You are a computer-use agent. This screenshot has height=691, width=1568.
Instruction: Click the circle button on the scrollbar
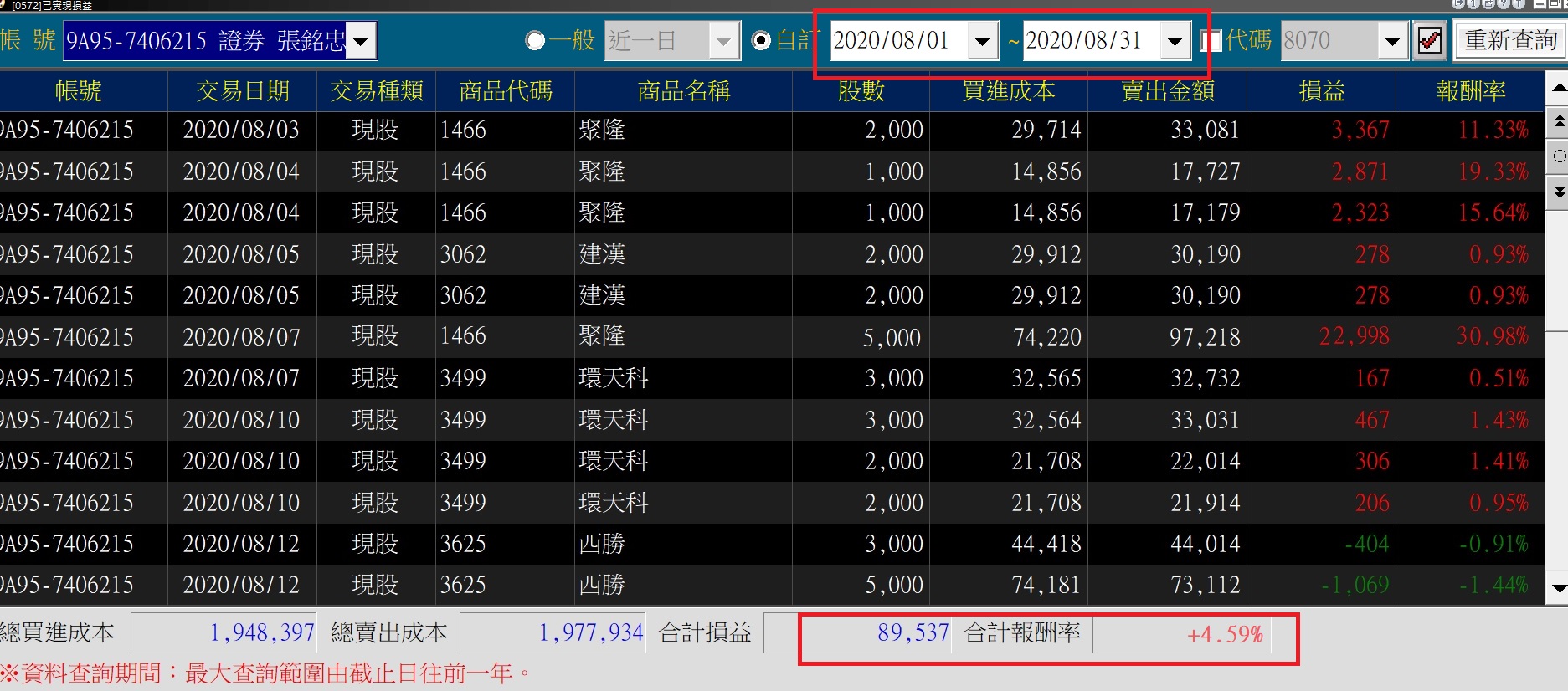pos(1558,156)
